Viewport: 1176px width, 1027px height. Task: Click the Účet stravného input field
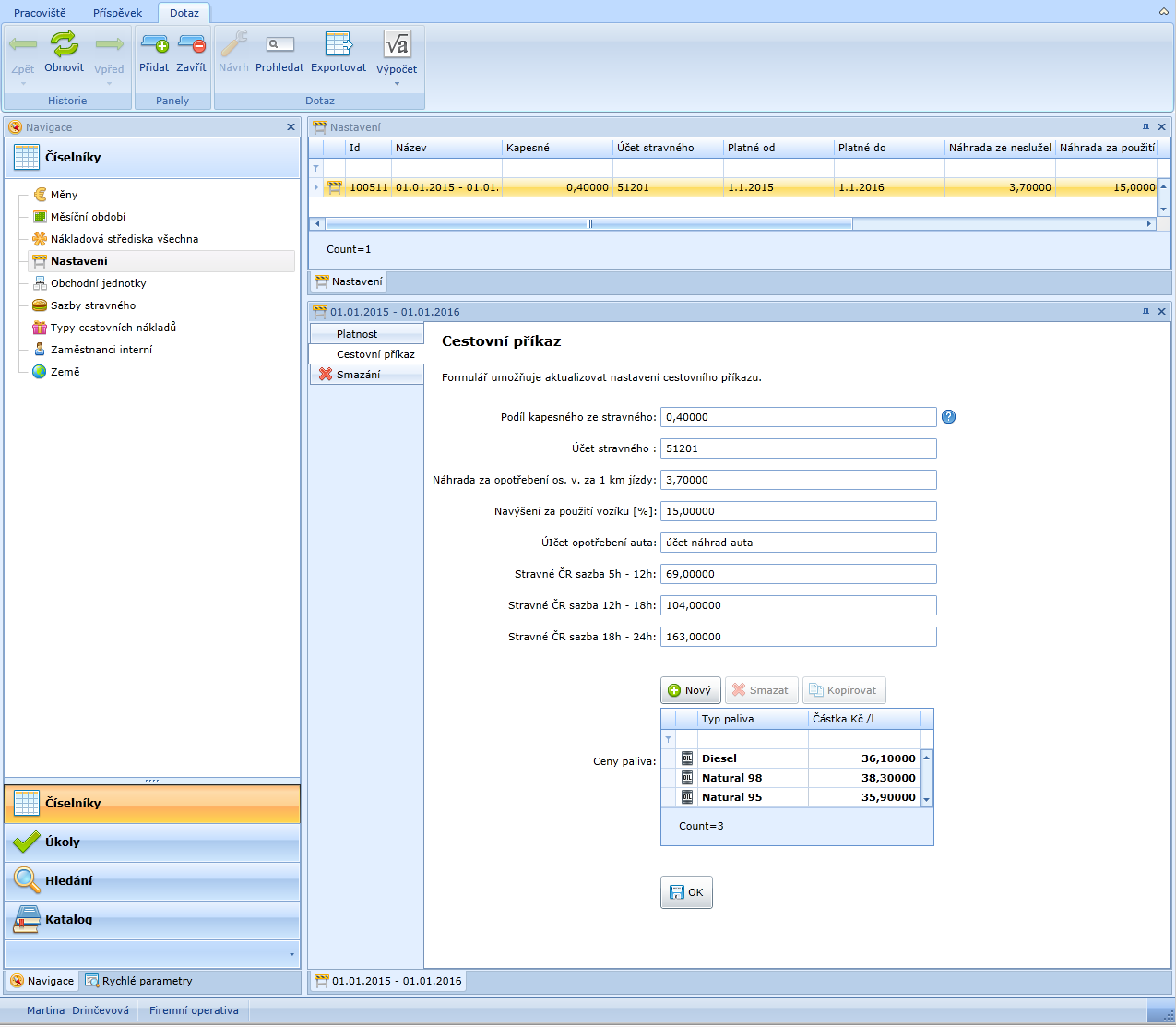click(798, 448)
